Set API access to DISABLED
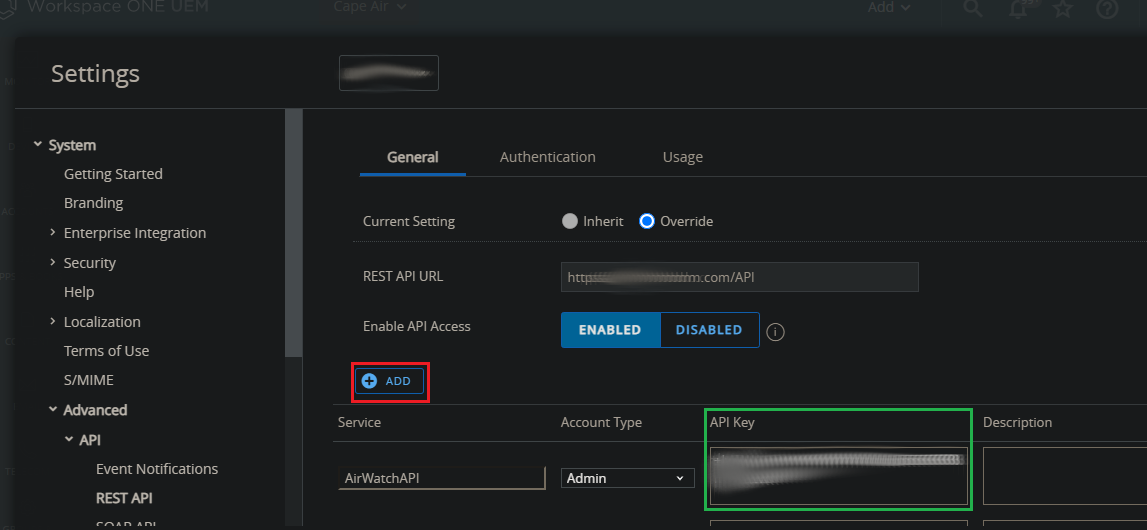This screenshot has width=1147, height=530. [x=709, y=330]
